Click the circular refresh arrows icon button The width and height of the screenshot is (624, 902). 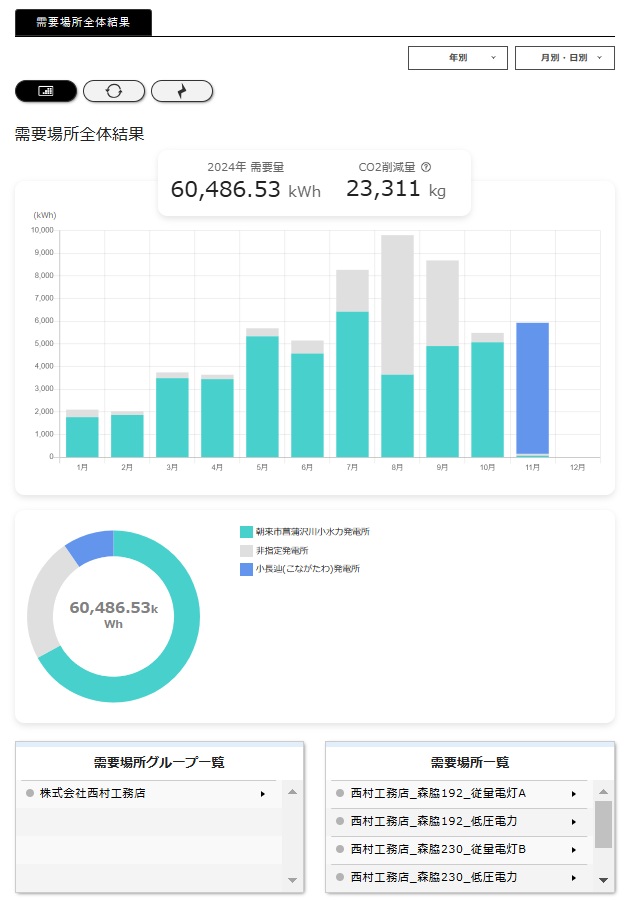tap(114, 91)
